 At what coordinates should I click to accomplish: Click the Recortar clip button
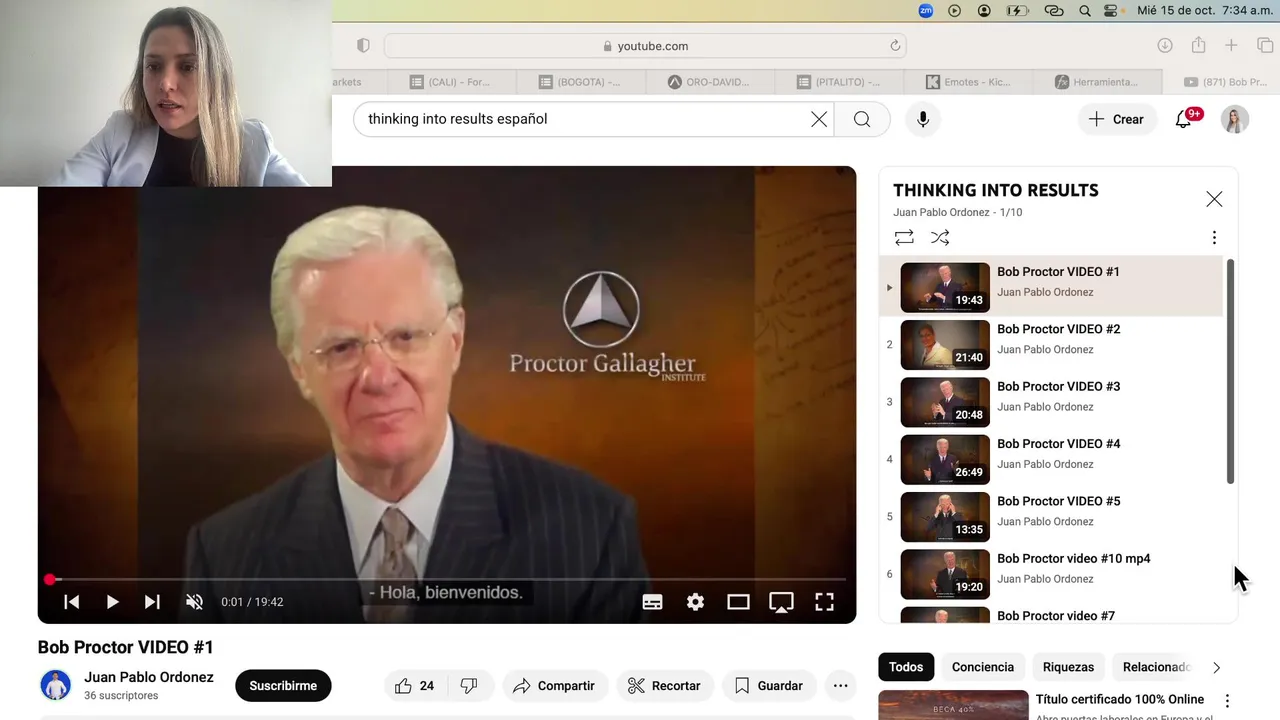click(x=664, y=686)
